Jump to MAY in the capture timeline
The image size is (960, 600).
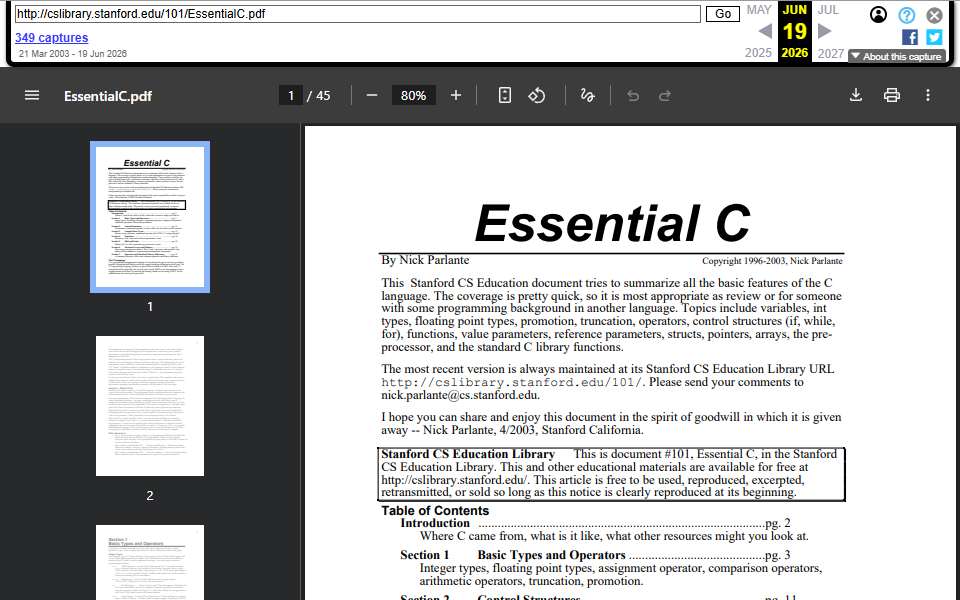[759, 10]
